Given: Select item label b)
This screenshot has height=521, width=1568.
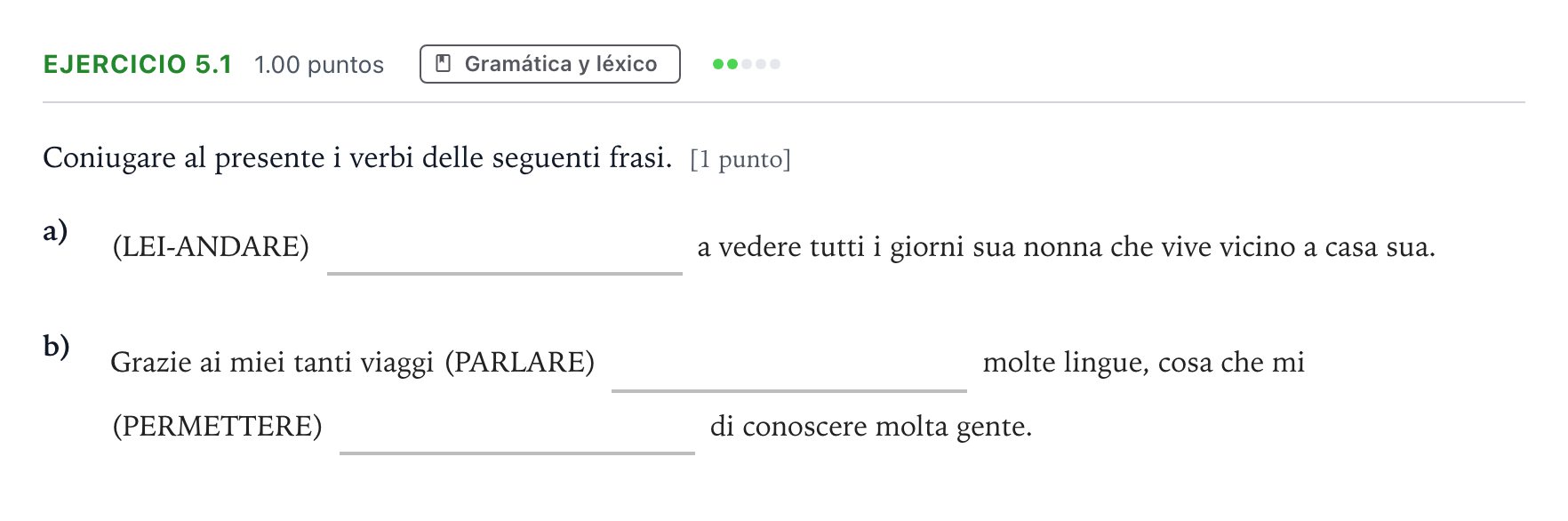Looking at the screenshot, I should [56, 346].
